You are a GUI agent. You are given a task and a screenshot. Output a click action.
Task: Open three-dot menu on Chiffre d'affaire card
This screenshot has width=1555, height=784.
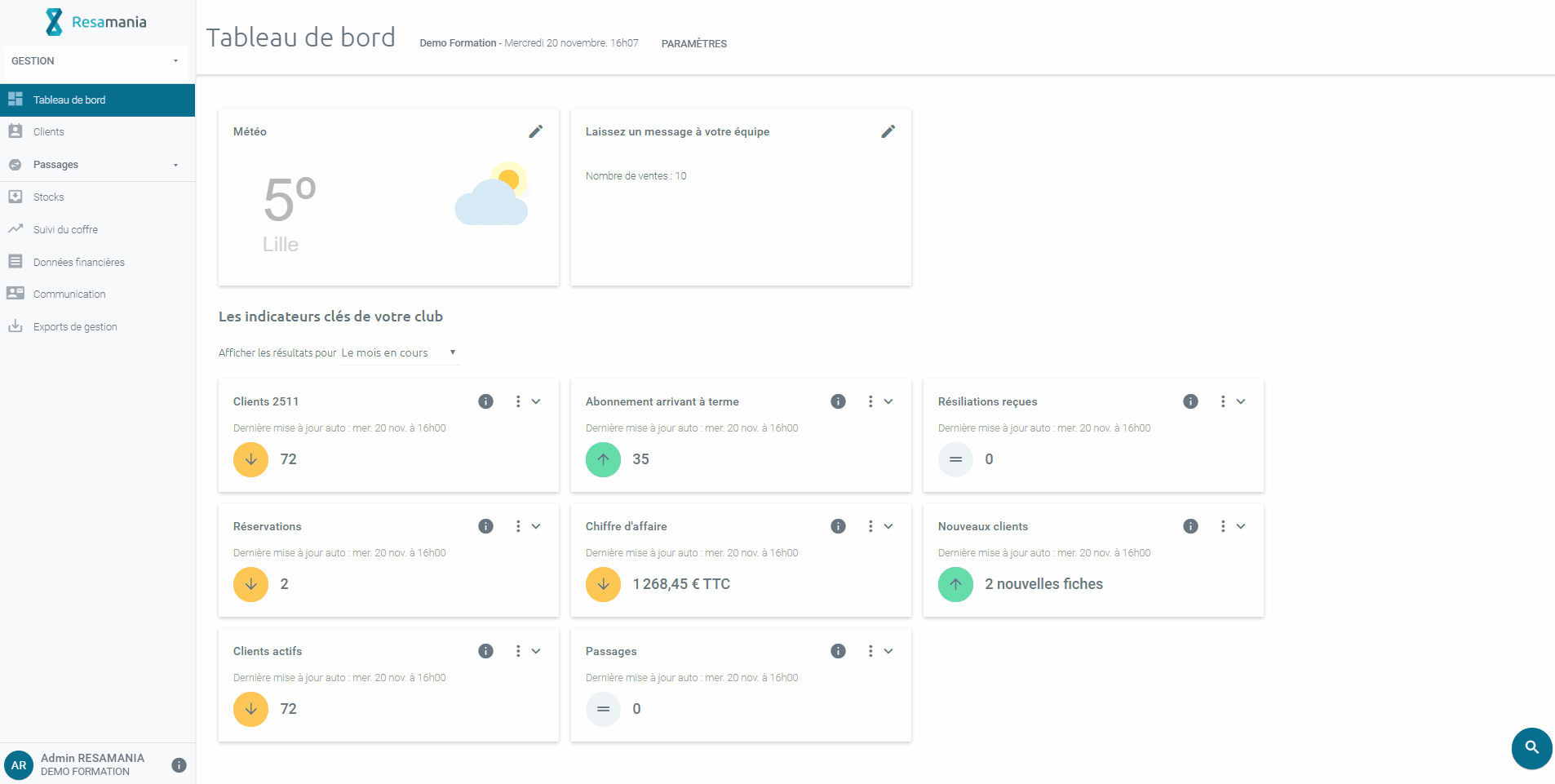tap(871, 526)
